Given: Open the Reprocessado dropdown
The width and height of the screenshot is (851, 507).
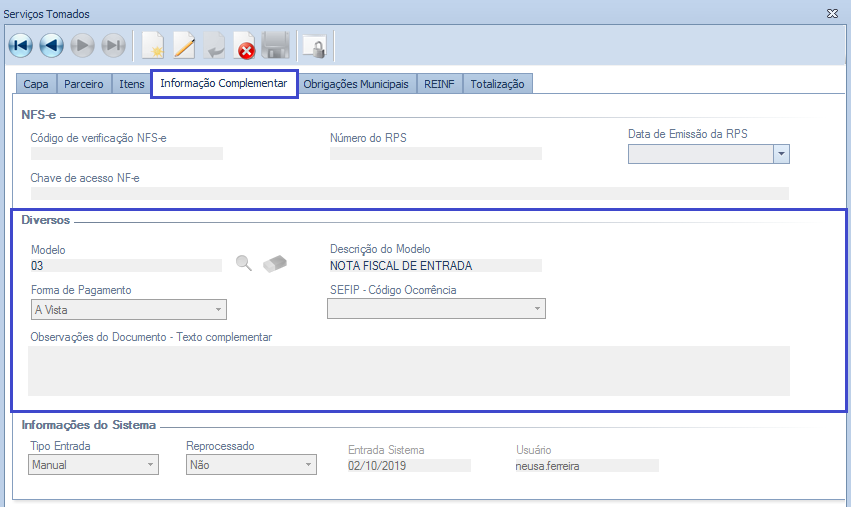Looking at the screenshot, I should [x=308, y=465].
